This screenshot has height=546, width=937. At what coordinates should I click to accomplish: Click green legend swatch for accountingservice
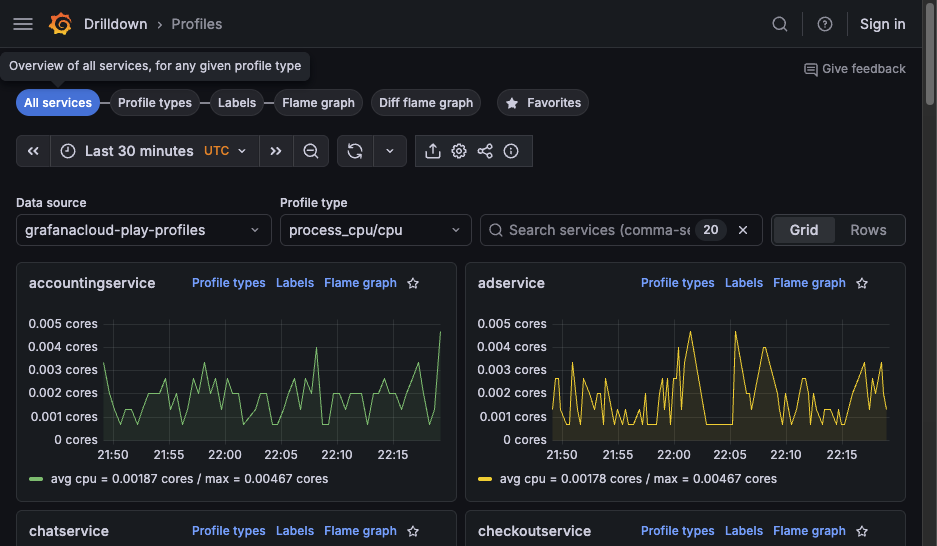[36, 479]
